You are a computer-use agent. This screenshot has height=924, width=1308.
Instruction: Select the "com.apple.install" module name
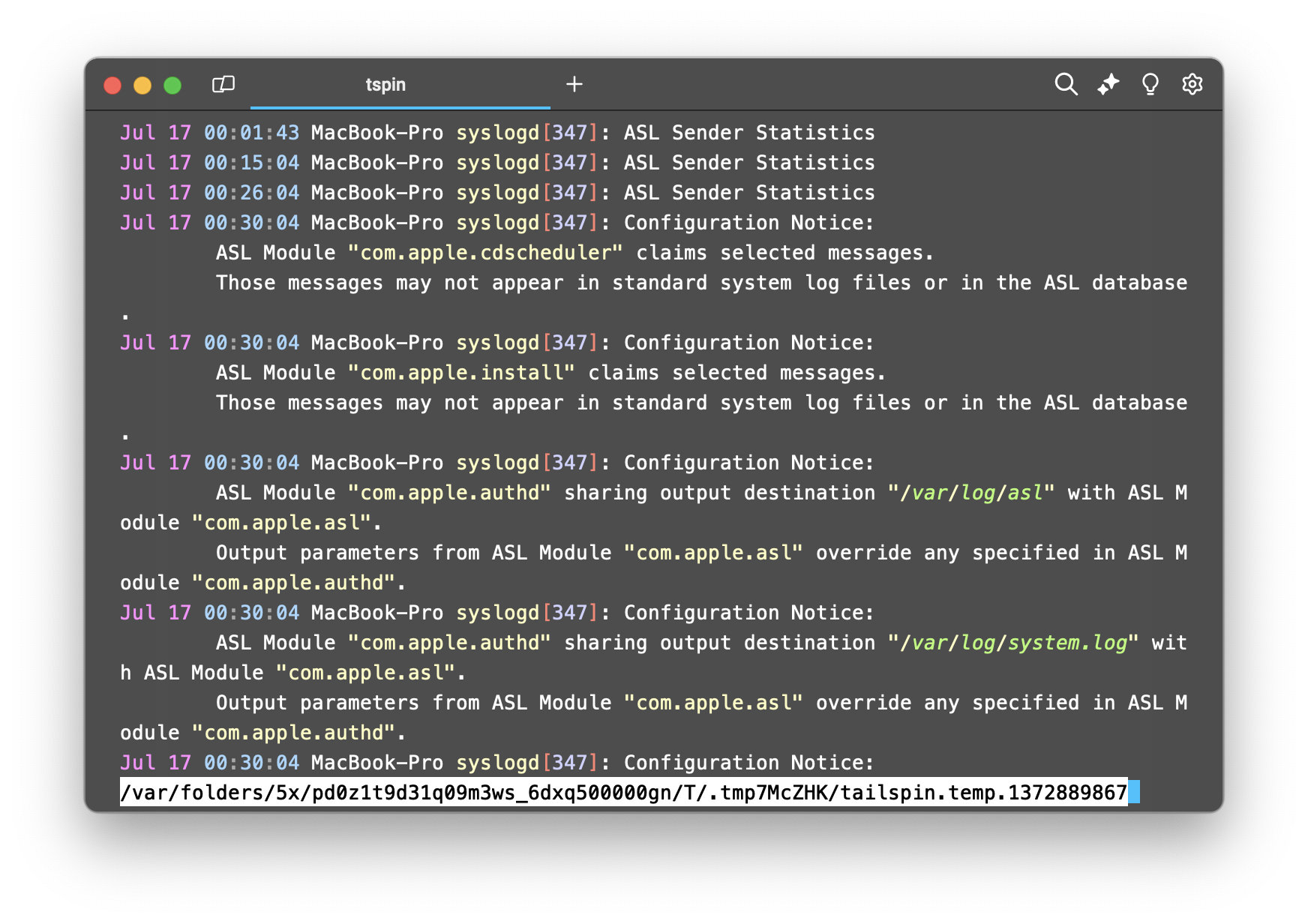(461, 373)
